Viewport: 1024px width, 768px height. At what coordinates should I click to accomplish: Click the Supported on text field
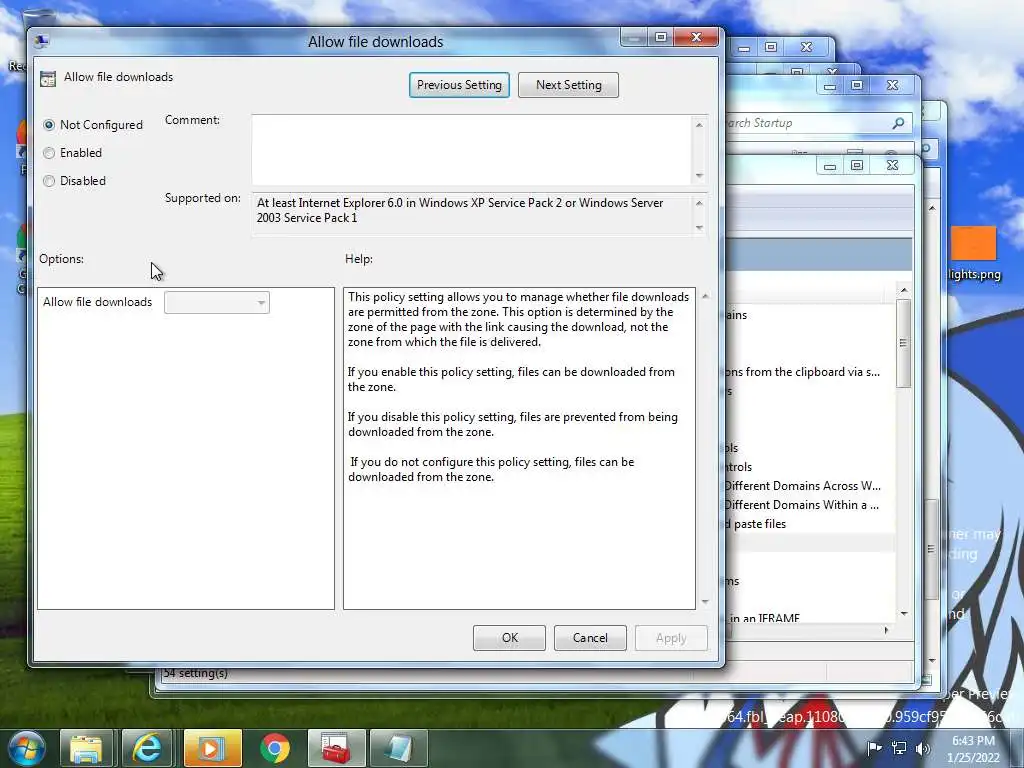click(x=472, y=213)
